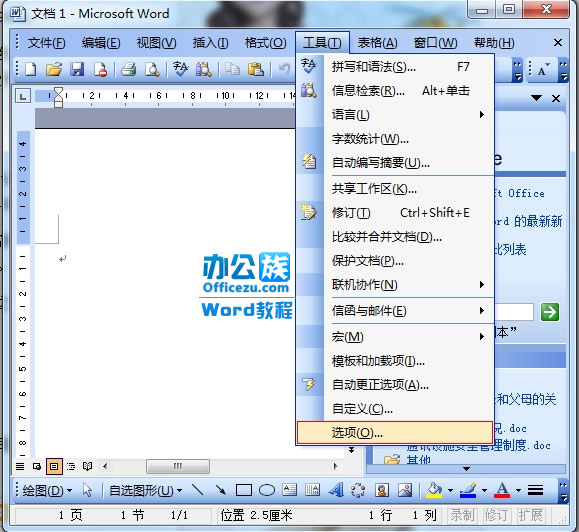Open the 视图(V) menu
The width and height of the screenshot is (579, 532).
[x=156, y=43]
